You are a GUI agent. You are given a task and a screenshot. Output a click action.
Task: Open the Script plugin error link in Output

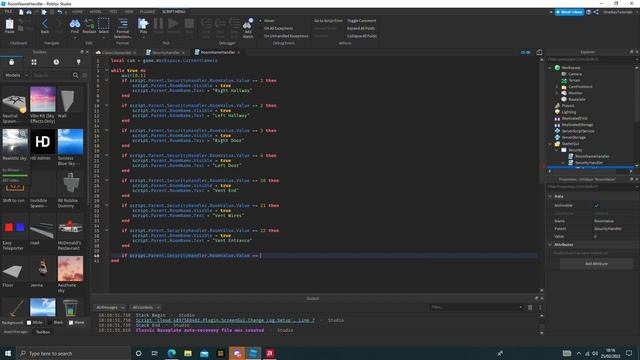[225, 320]
